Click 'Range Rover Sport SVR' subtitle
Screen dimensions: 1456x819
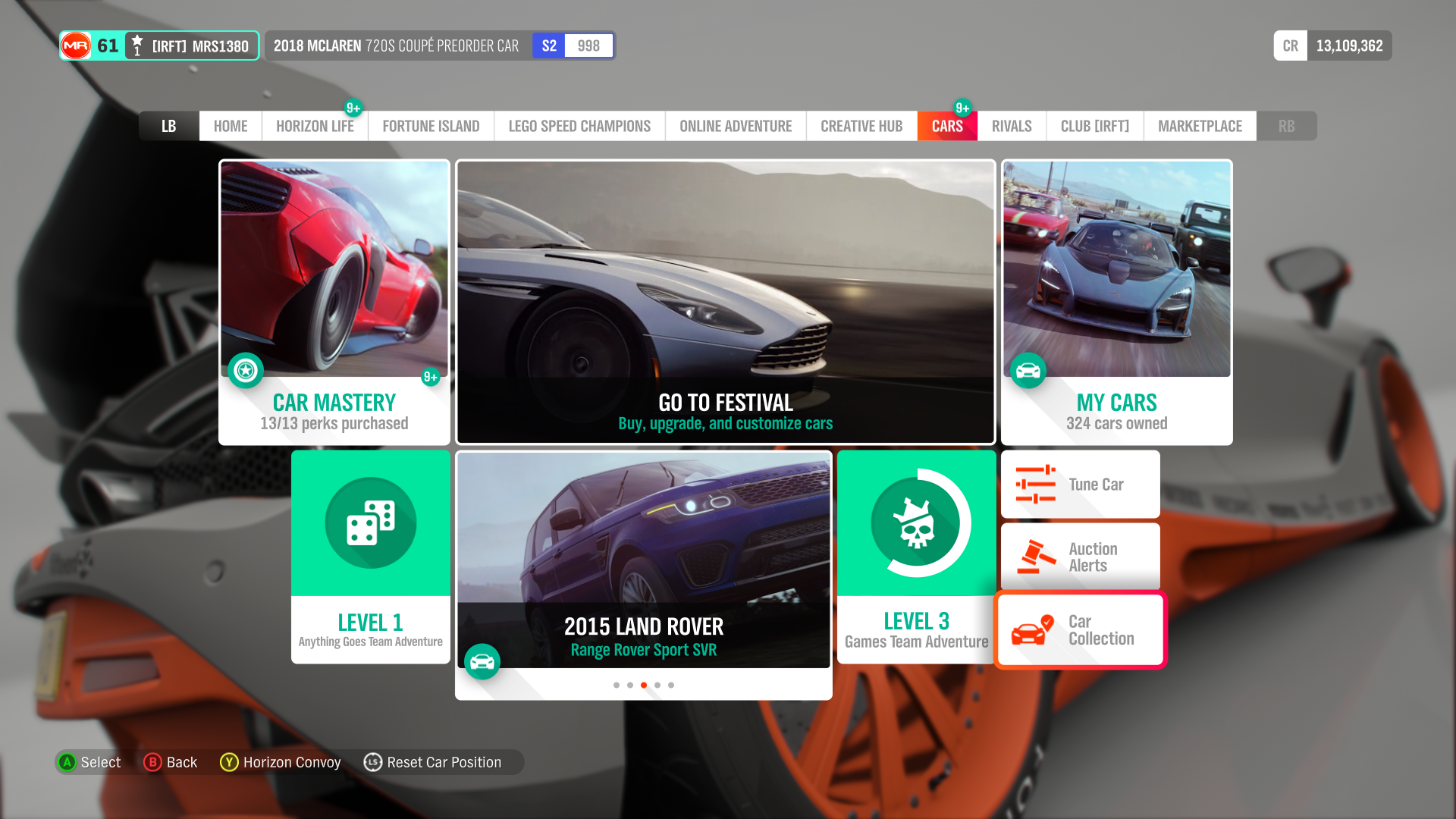[x=644, y=650]
